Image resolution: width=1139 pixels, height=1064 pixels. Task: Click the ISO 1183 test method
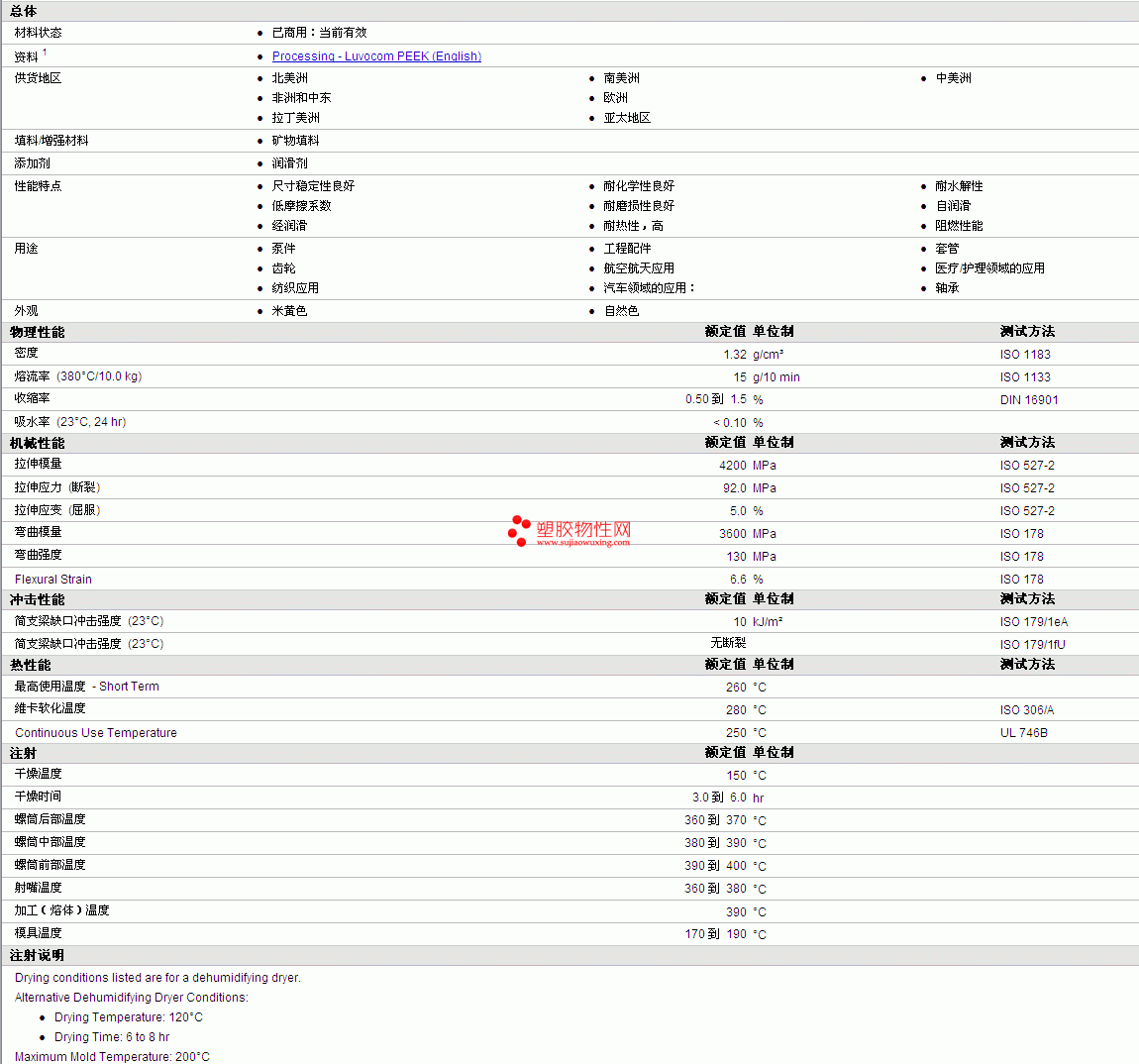(1025, 355)
